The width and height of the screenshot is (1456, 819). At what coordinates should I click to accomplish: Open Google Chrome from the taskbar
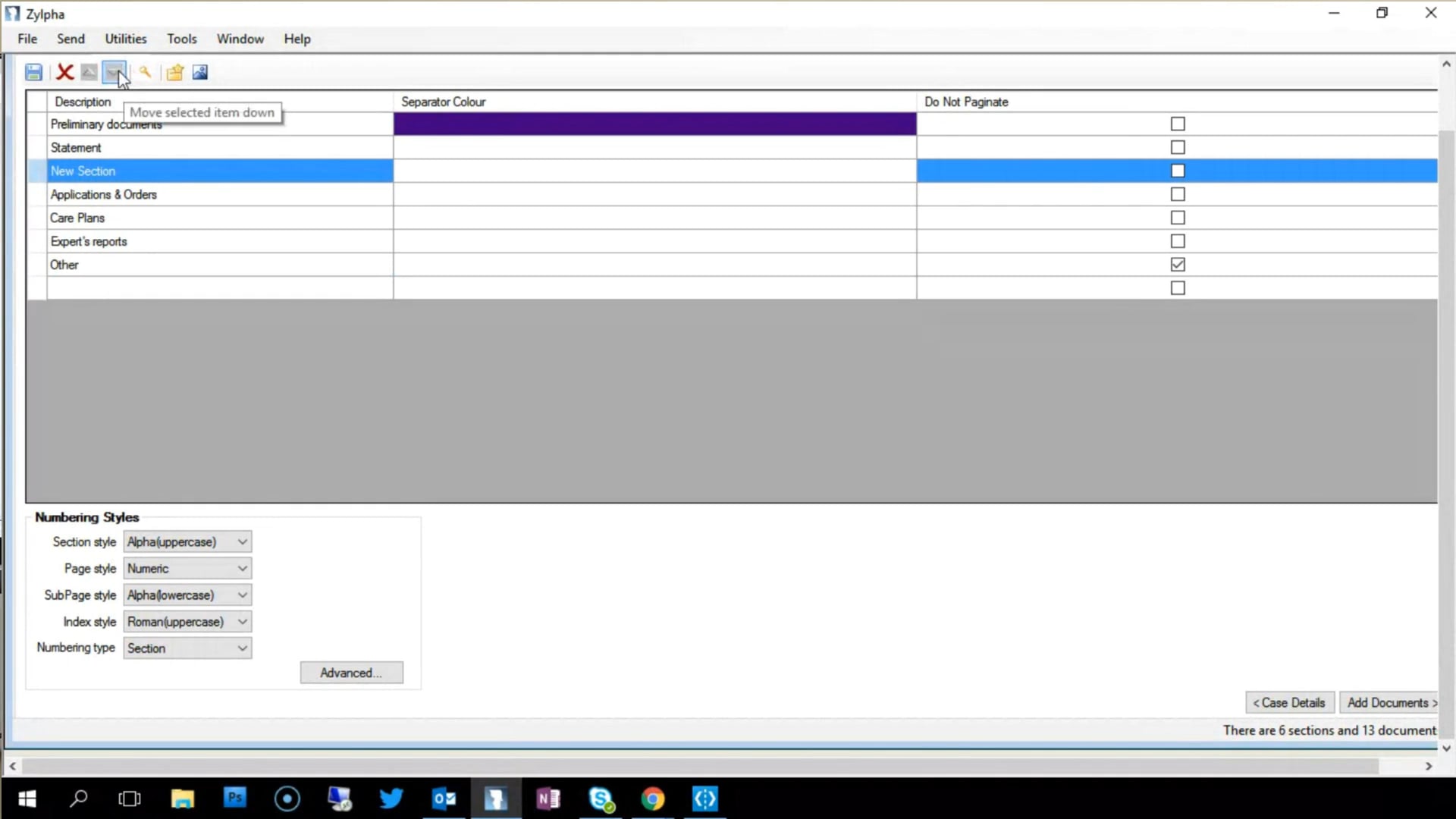click(653, 799)
